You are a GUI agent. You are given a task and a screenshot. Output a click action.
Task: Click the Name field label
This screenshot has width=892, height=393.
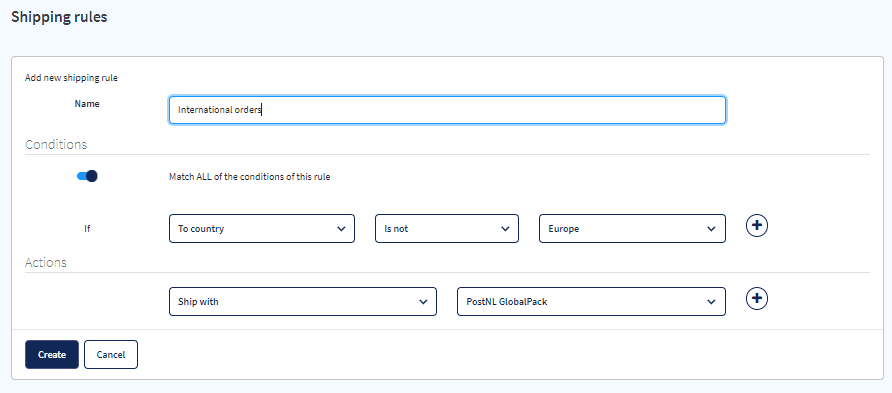(x=87, y=104)
